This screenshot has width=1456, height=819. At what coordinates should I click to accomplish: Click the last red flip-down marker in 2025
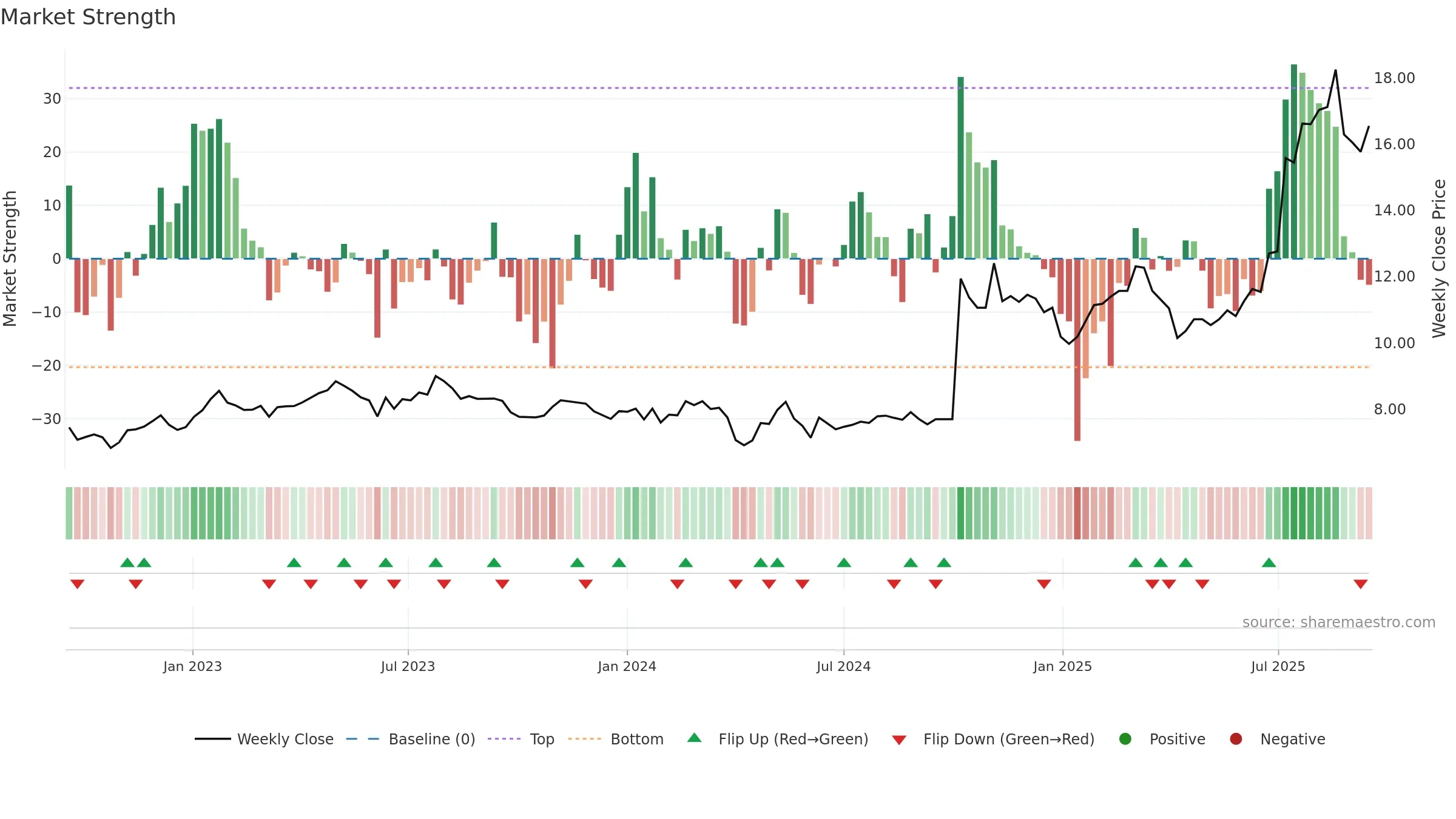coord(1360,584)
